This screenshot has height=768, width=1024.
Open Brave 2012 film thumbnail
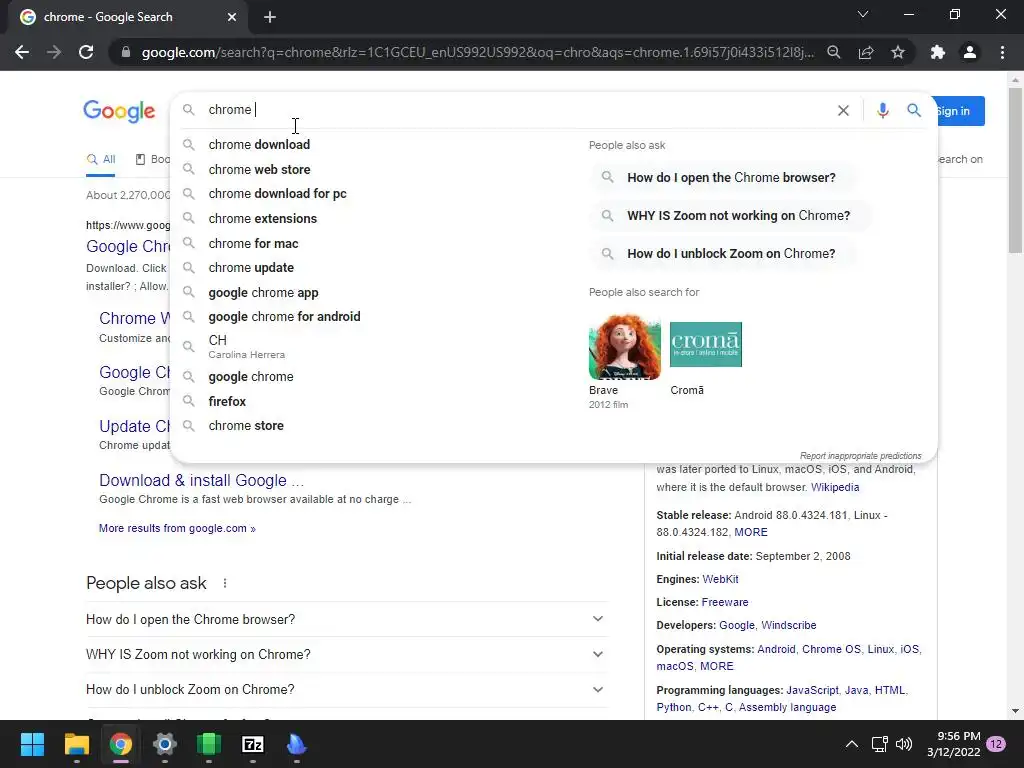click(x=624, y=347)
